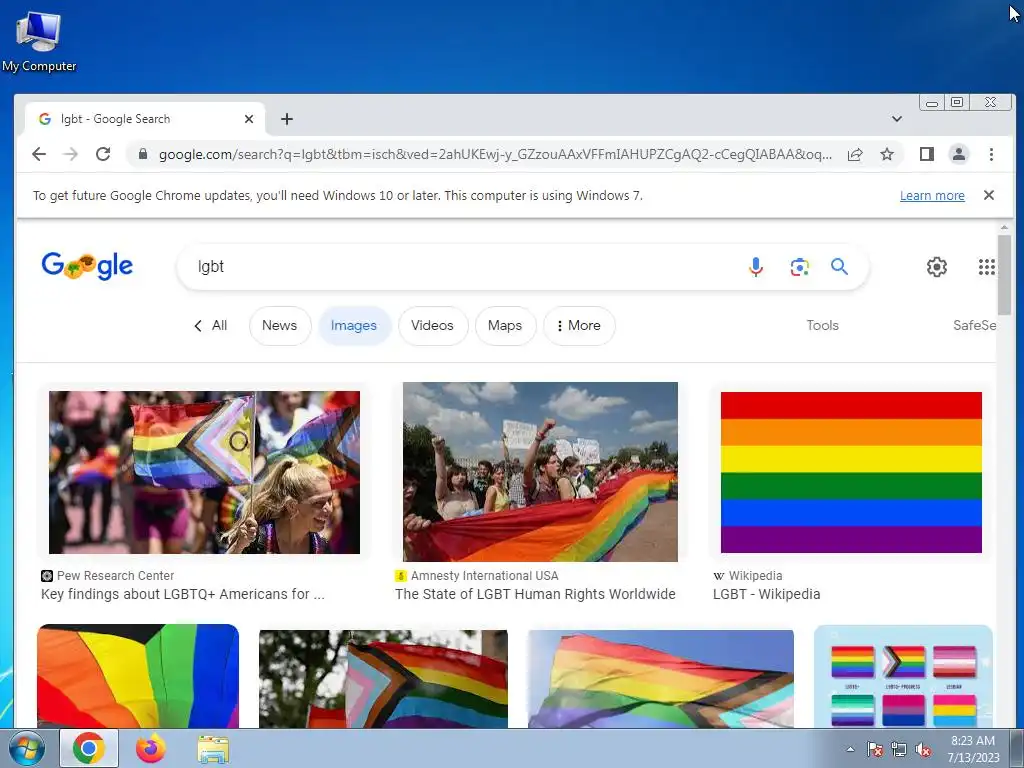1024x768 pixels.
Task: Bookmark this page with star icon
Action: coord(886,154)
